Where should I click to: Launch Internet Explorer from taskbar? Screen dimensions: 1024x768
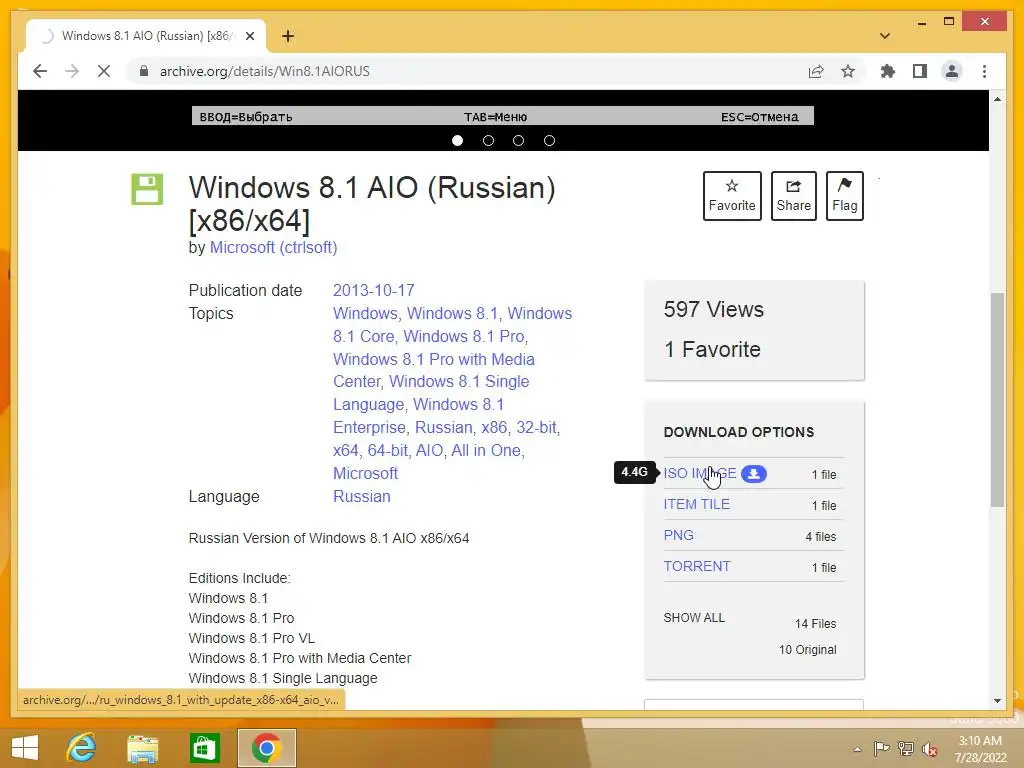click(x=82, y=748)
